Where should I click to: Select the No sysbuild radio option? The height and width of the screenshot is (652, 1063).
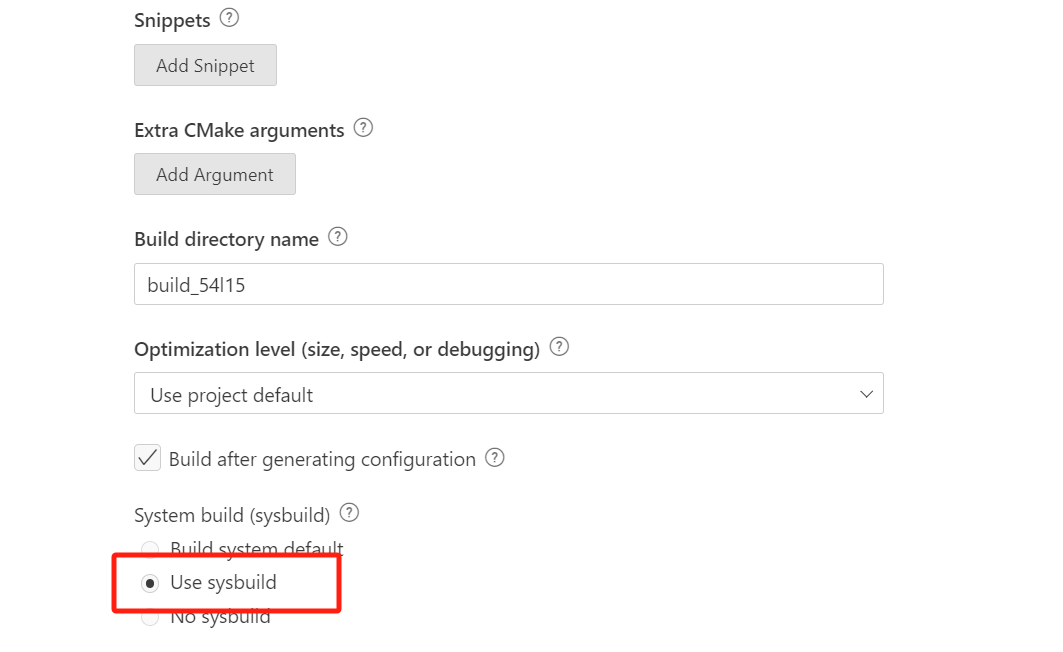150,617
